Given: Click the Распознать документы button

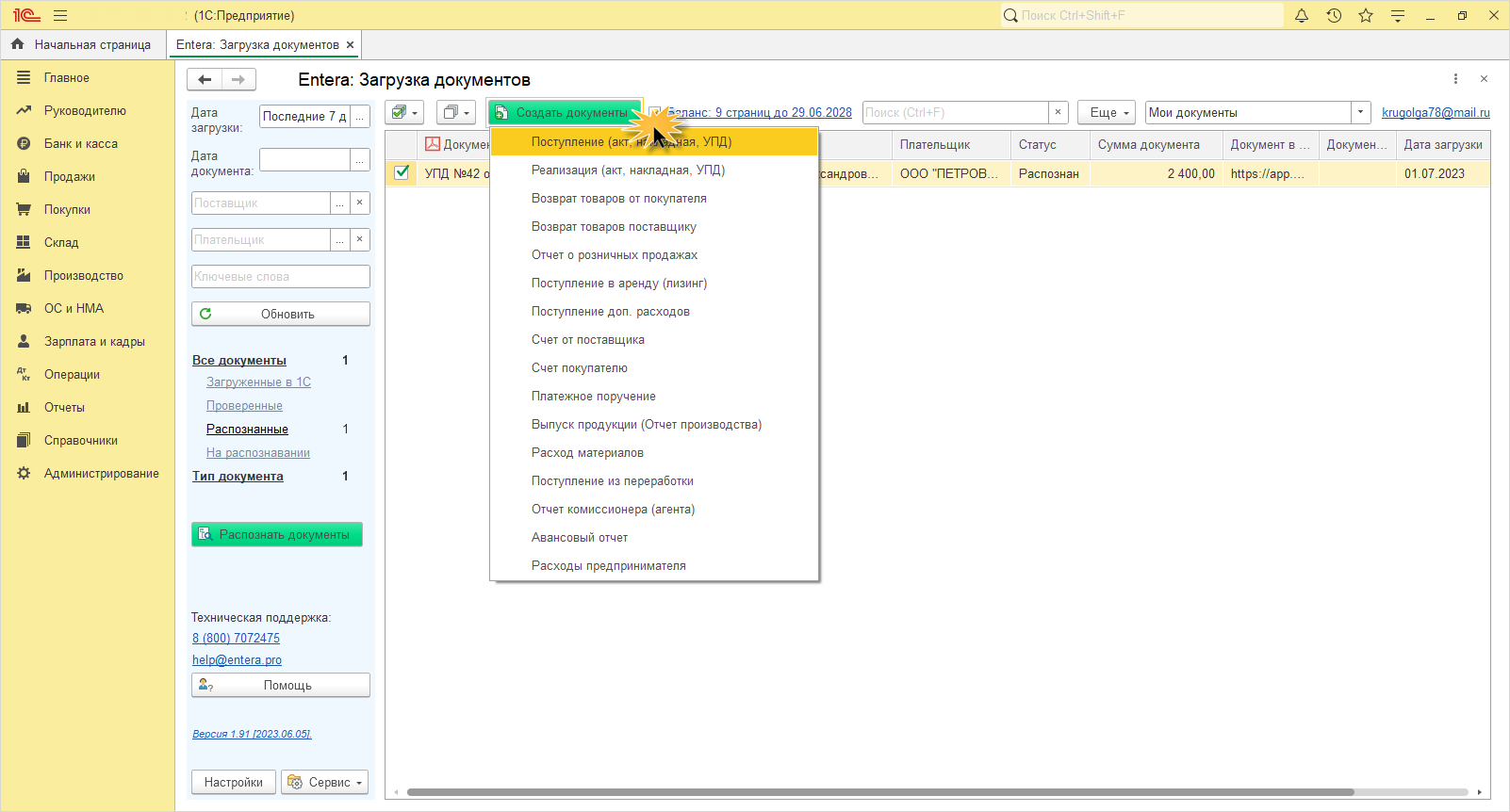Looking at the screenshot, I should 277,534.
